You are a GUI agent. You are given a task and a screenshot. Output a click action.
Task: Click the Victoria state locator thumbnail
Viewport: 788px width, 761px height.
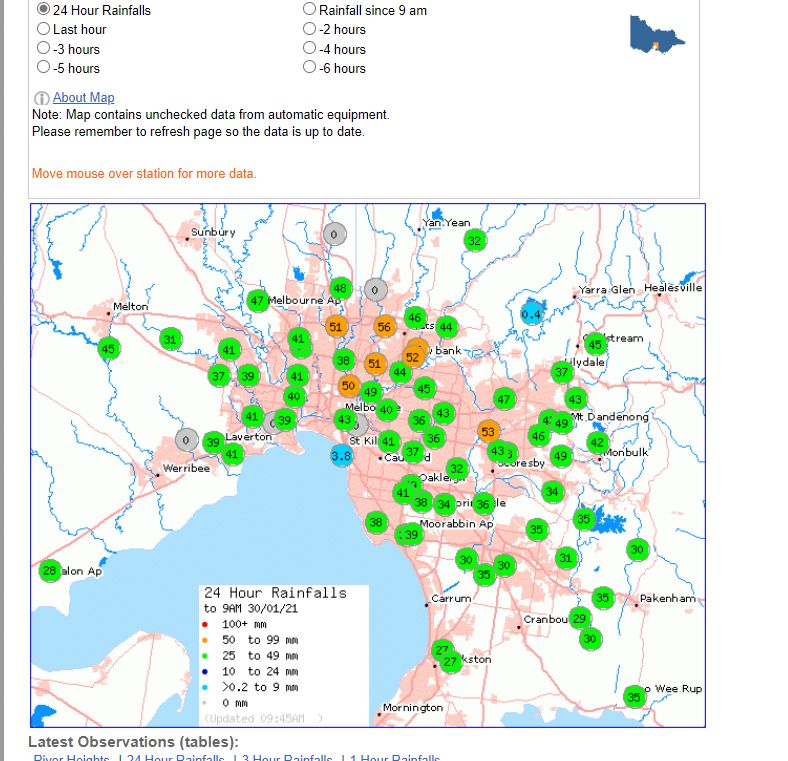click(x=657, y=34)
